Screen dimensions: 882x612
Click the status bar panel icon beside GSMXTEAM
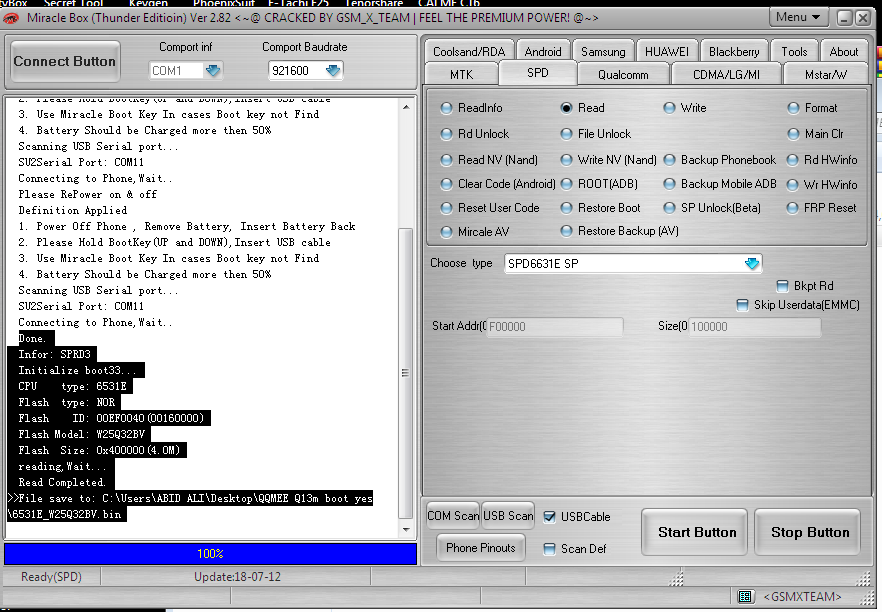tap(745, 596)
